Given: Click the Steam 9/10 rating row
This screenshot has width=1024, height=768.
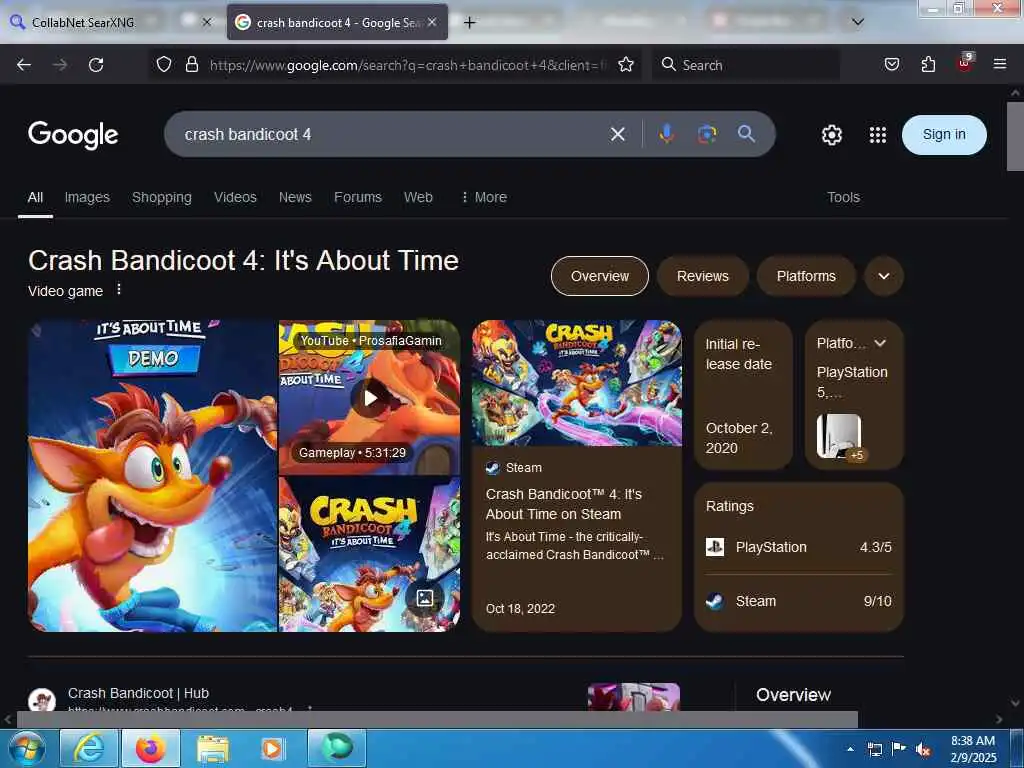Looking at the screenshot, I should pyautogui.click(x=799, y=601).
